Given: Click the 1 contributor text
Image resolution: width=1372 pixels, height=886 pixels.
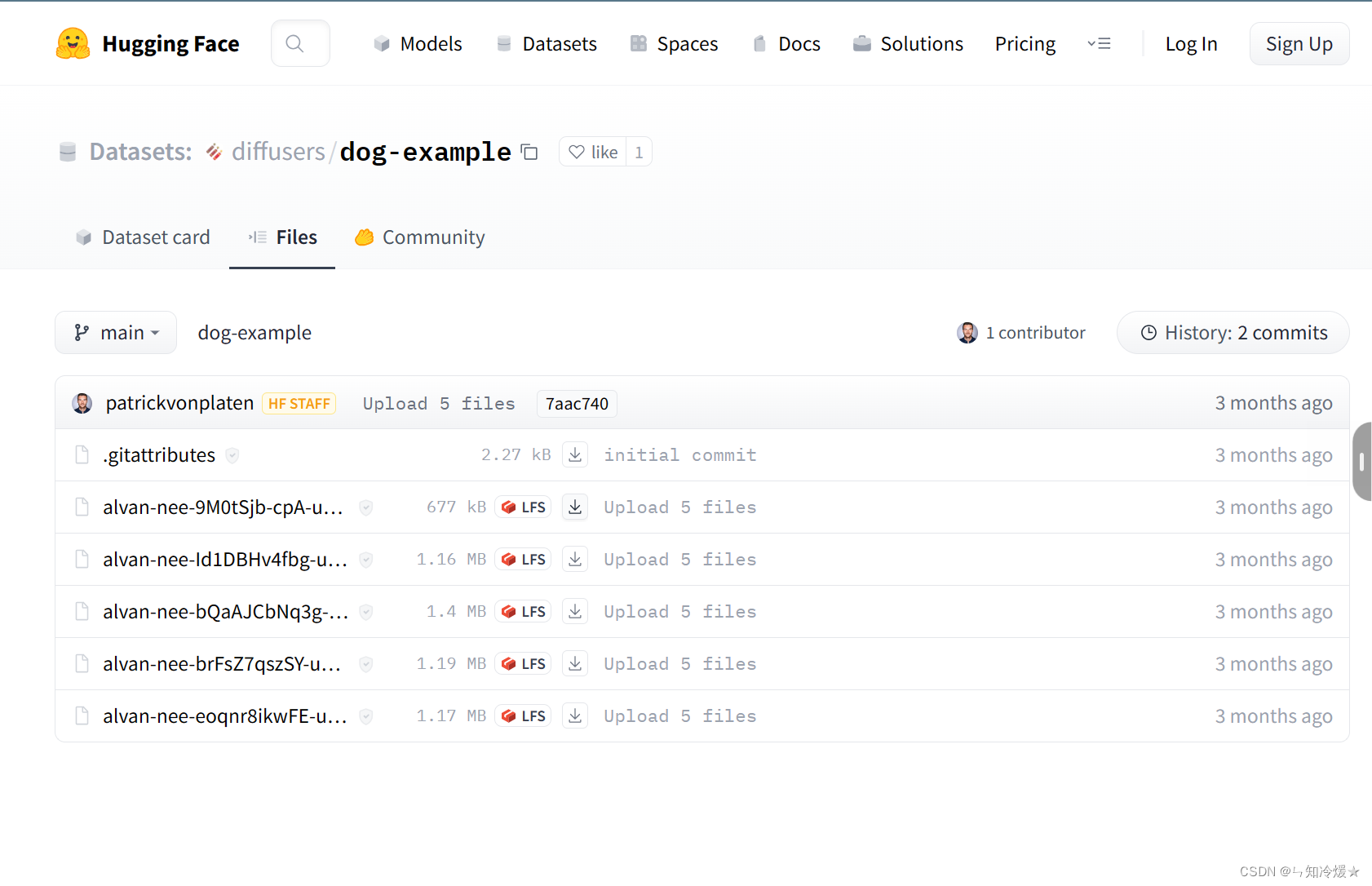Looking at the screenshot, I should tap(1035, 332).
